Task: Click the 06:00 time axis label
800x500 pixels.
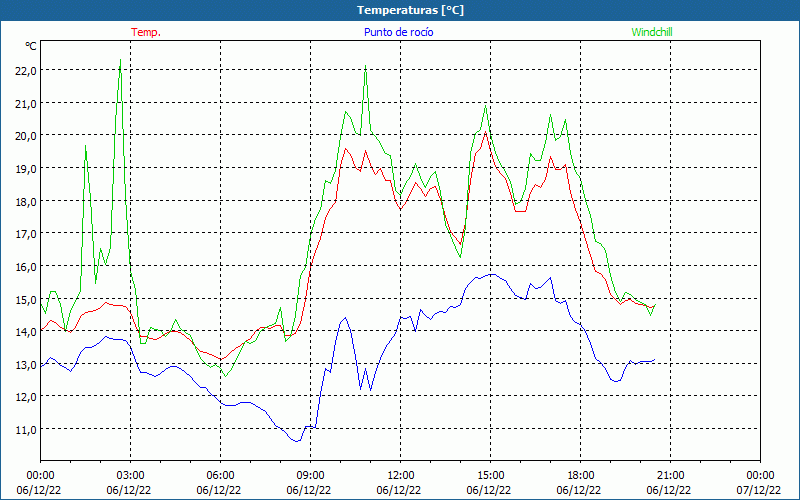Action: (220, 476)
